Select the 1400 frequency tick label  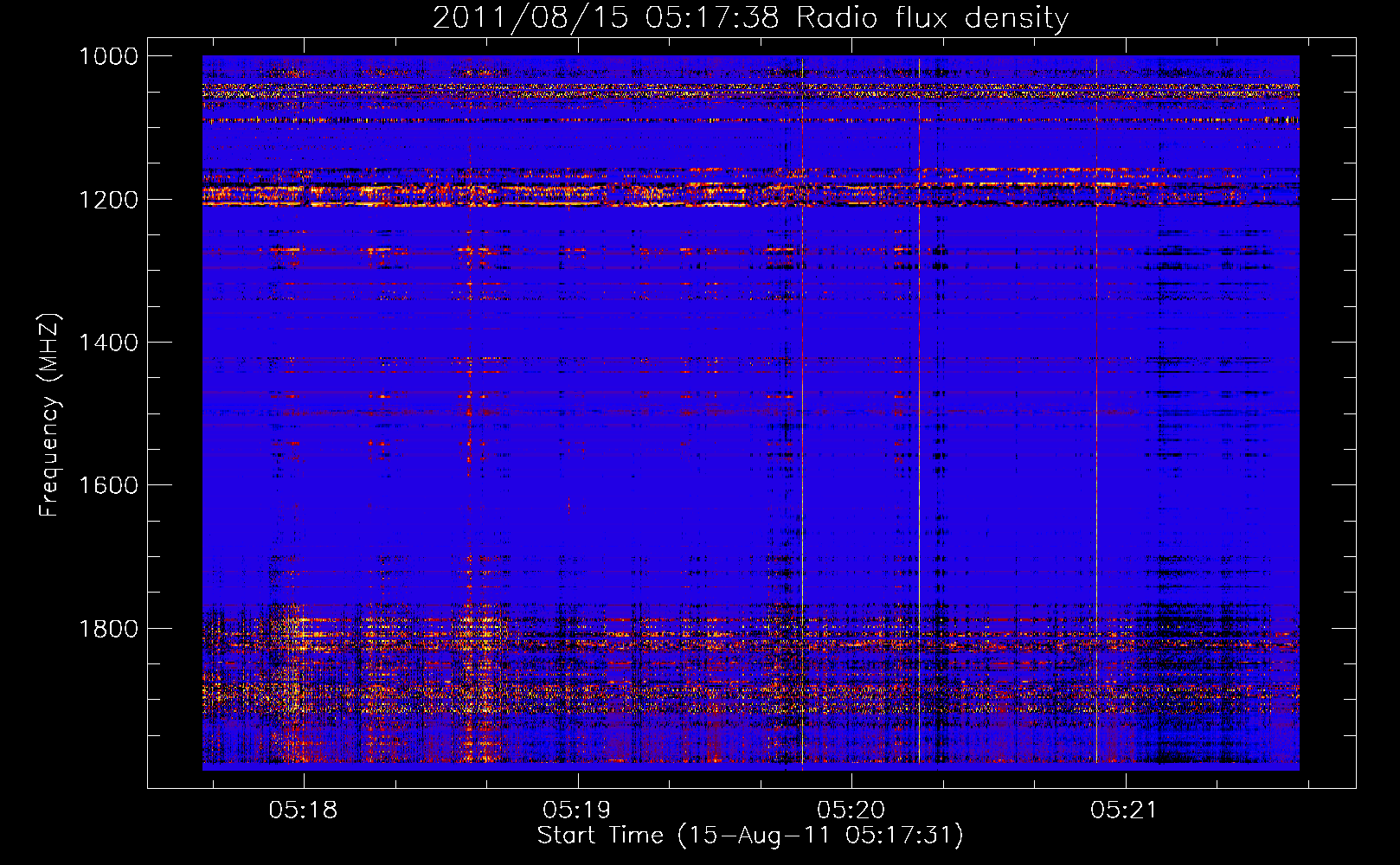pos(108,343)
